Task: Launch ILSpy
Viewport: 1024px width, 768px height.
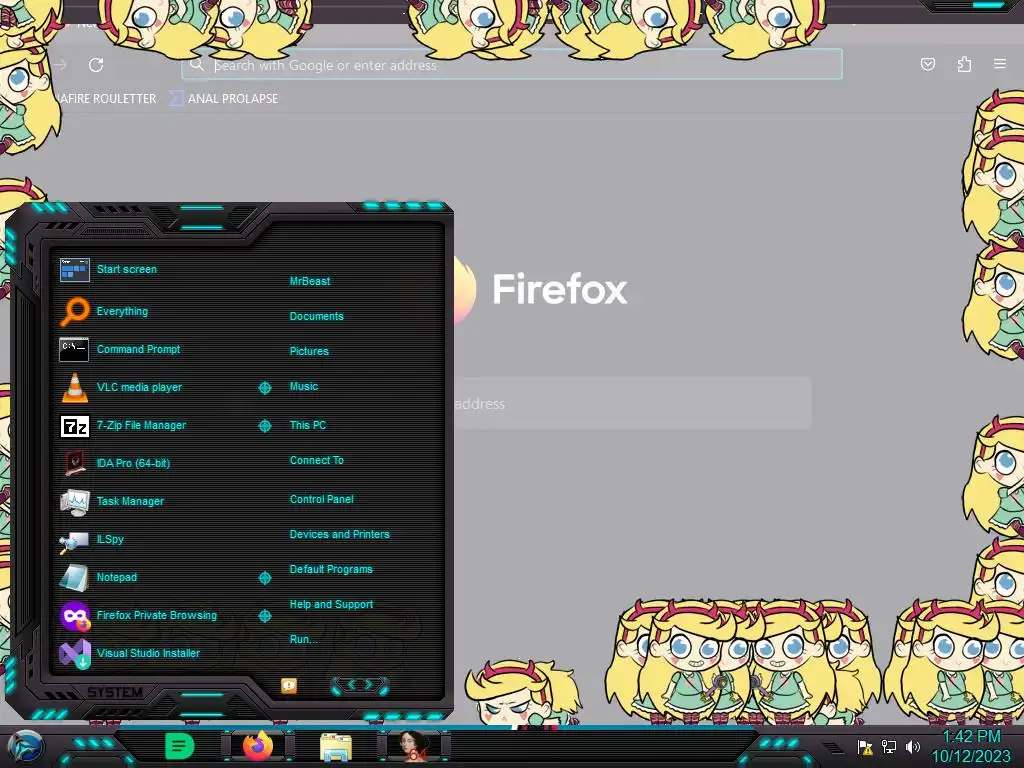Action: [x=110, y=539]
